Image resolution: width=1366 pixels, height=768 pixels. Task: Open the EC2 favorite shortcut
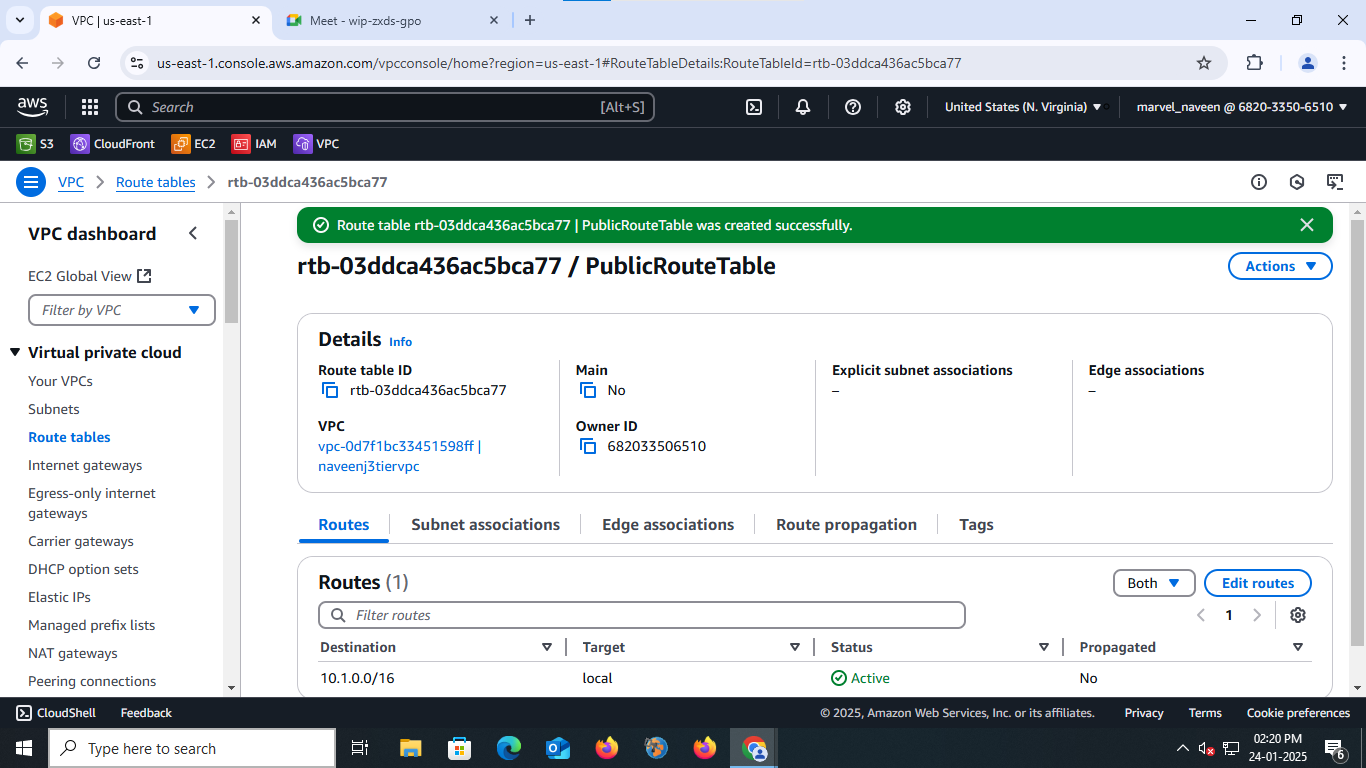194,144
